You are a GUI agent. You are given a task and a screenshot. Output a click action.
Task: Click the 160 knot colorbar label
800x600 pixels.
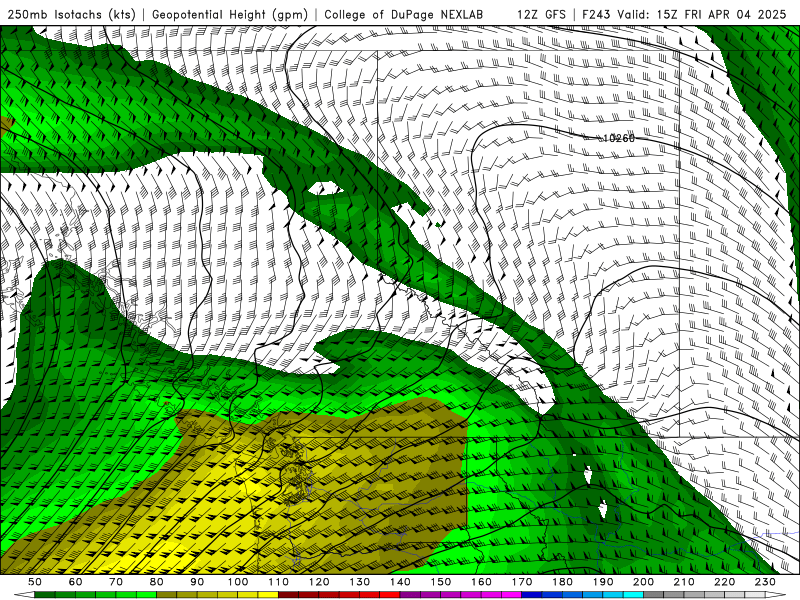point(482,582)
